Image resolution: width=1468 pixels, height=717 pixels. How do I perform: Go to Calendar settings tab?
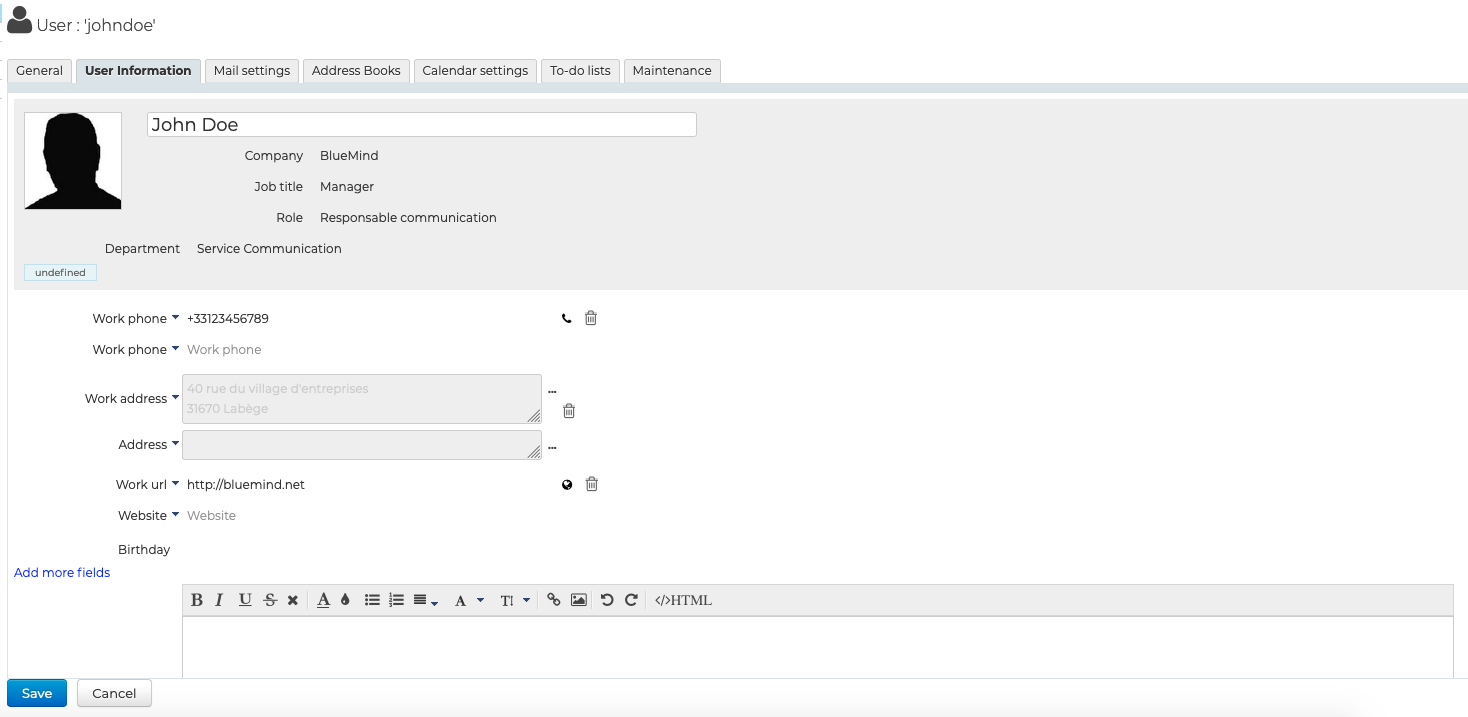(x=475, y=71)
